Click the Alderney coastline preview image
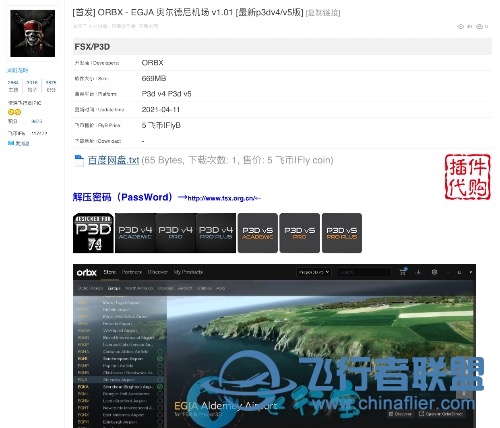 tap(321, 362)
